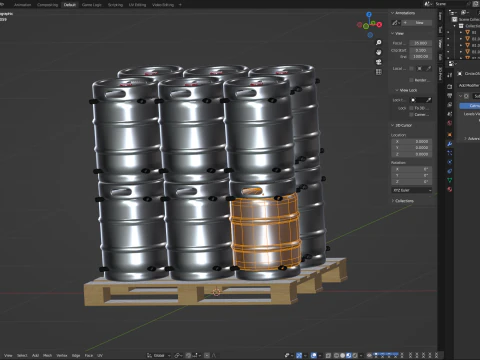Click the eyedropper next to Lock to Object
Screen dimensions: 480x360
point(429,100)
